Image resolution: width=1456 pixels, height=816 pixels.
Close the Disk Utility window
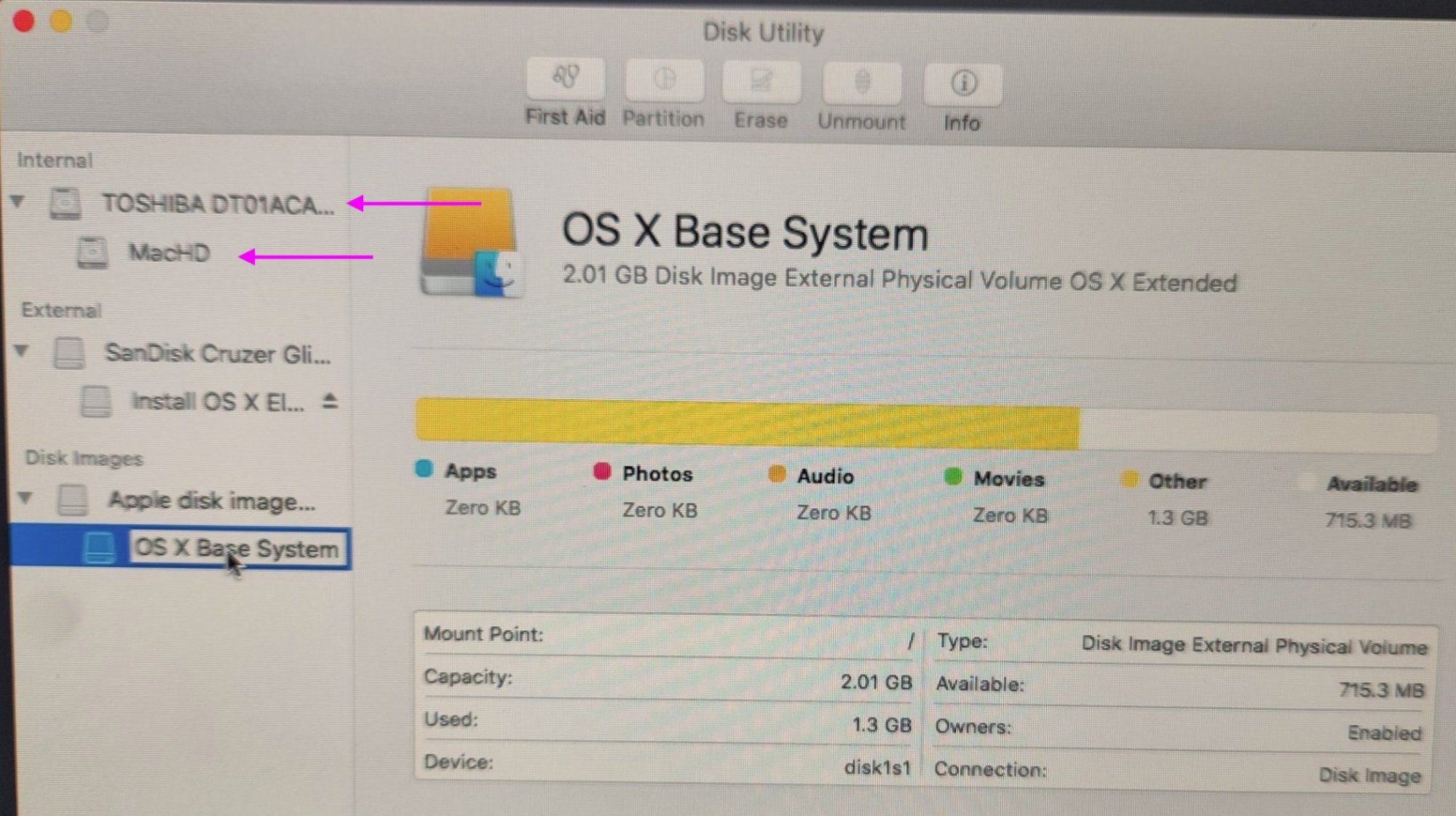[x=23, y=21]
